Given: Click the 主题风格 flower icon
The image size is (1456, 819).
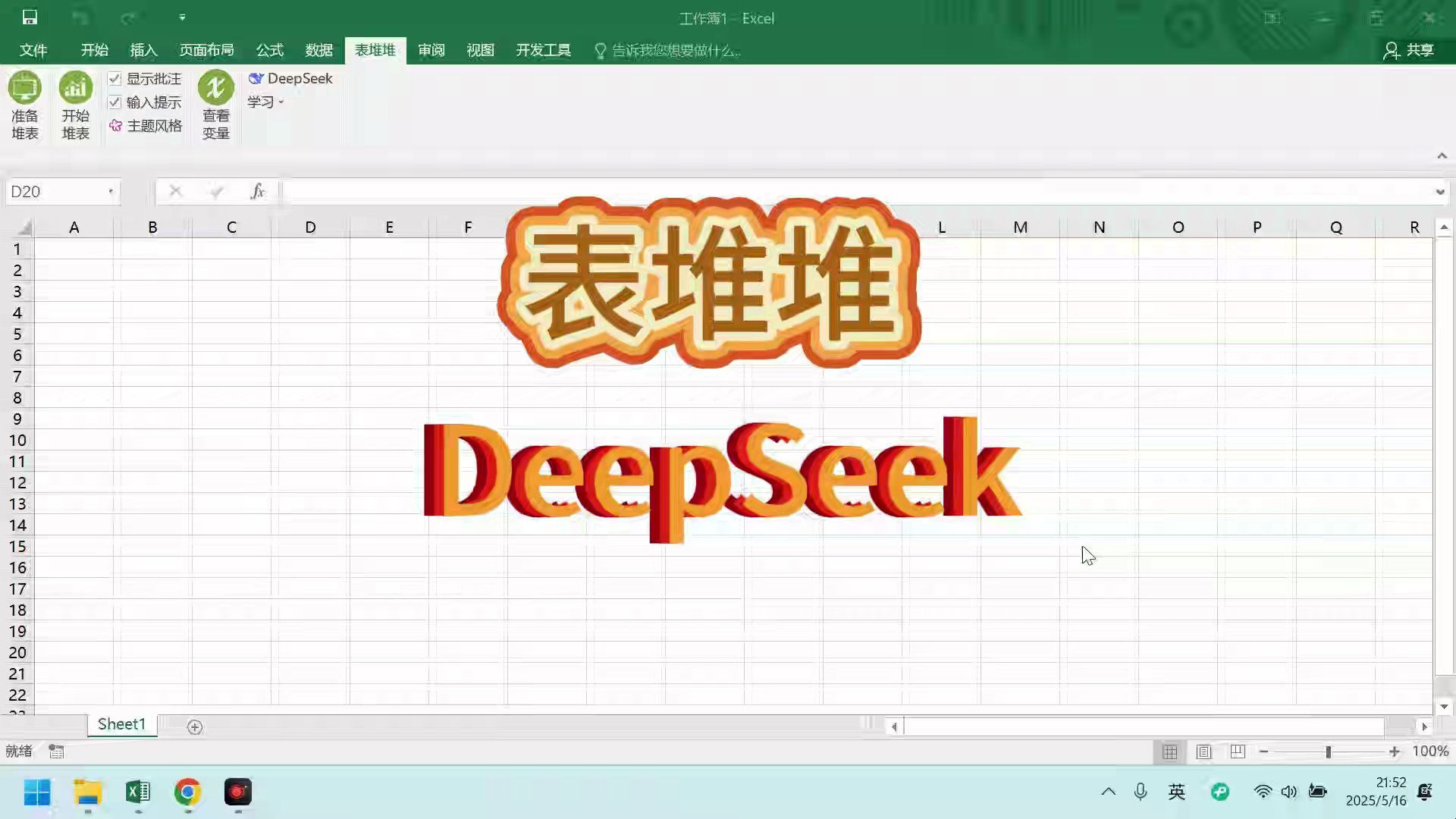Looking at the screenshot, I should (115, 126).
